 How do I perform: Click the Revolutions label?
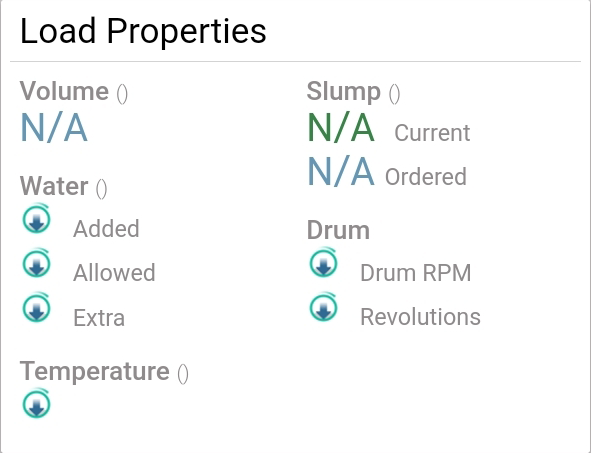pyautogui.click(x=420, y=317)
